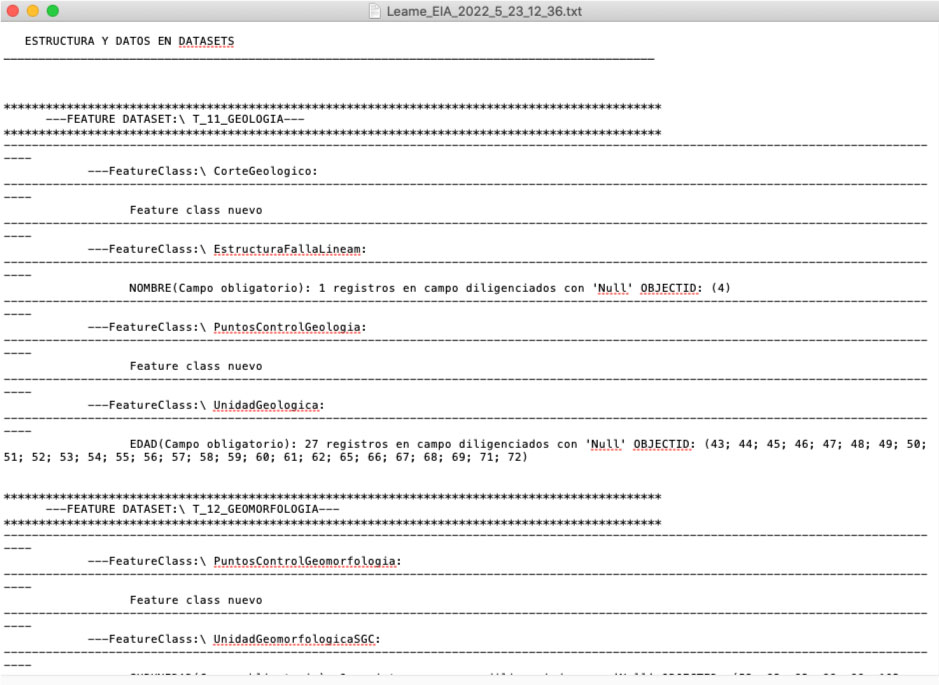Place cursor on underlined word DATASETS

click(206, 42)
